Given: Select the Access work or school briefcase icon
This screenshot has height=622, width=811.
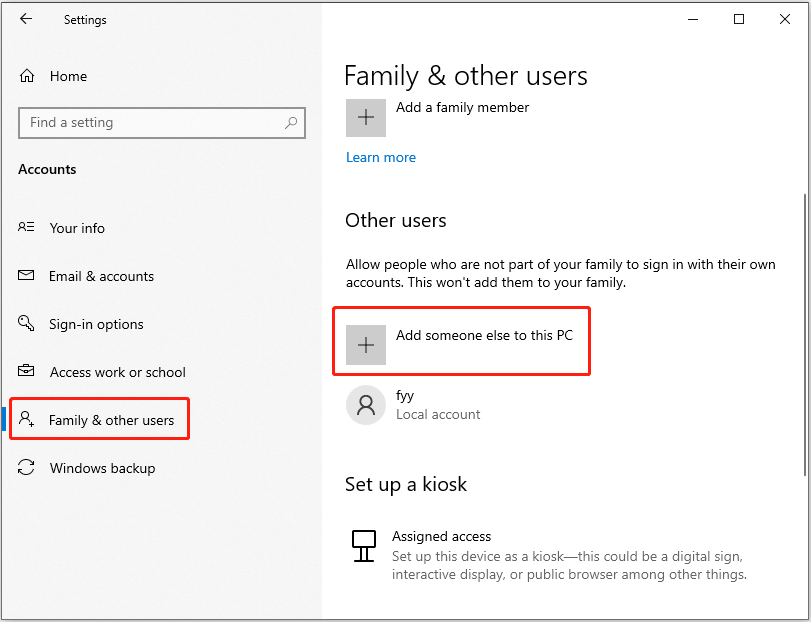Looking at the screenshot, I should pos(27,371).
